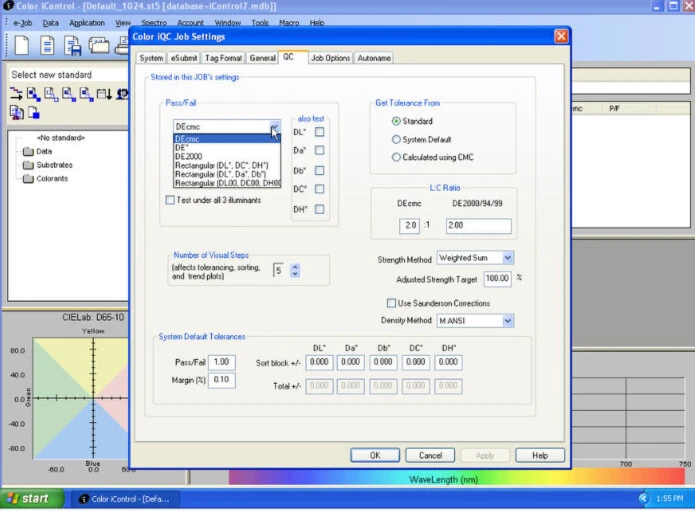This screenshot has height=511, width=695.
Task: Click the Cancel button
Action: pos(431,455)
